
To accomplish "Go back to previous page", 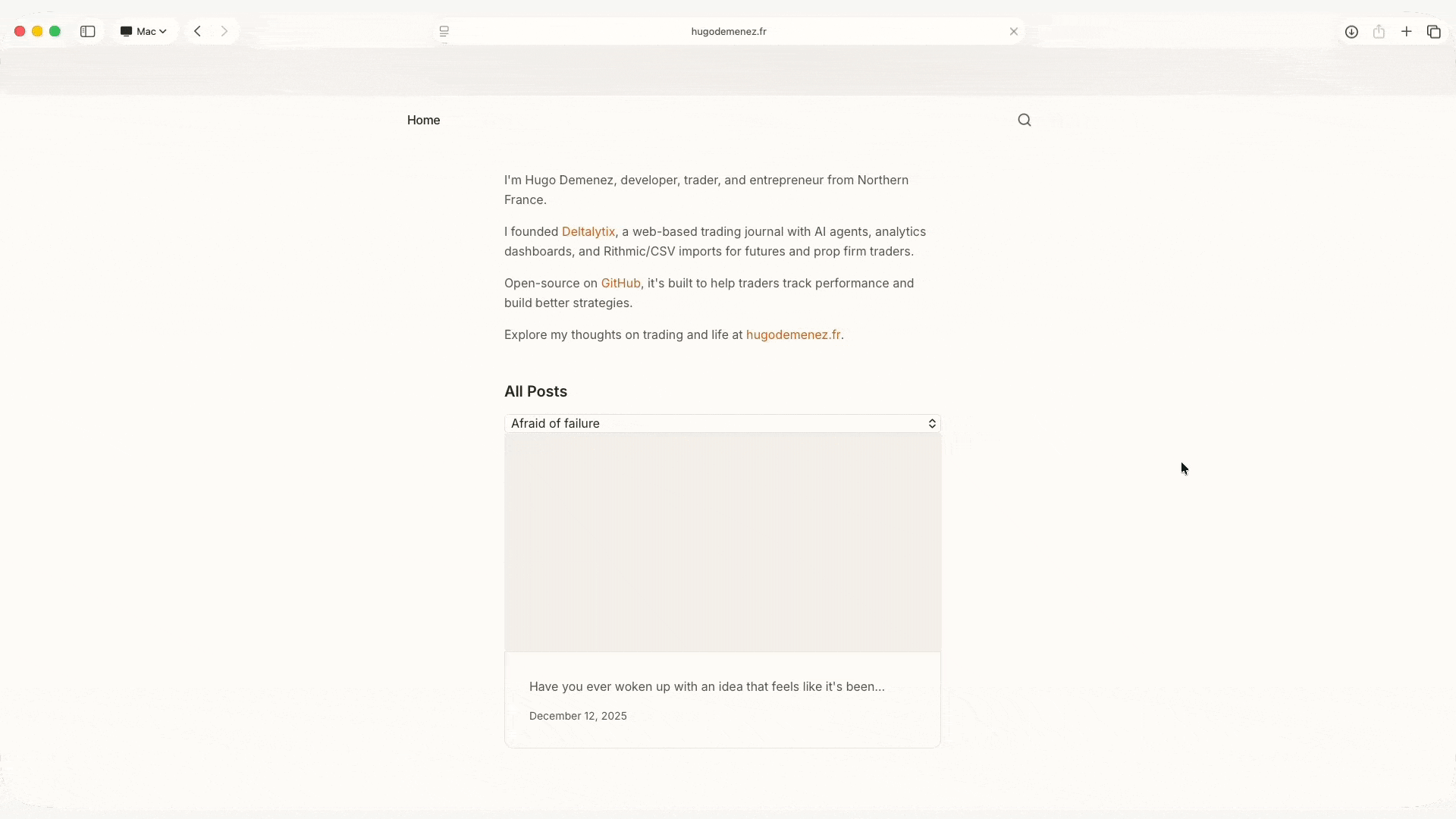I will pos(198,31).
